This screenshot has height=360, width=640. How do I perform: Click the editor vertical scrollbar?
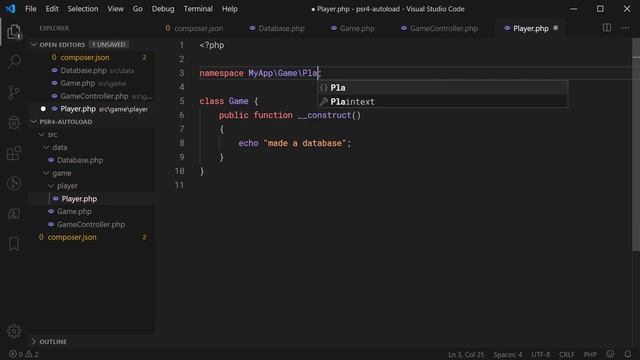pyautogui.click(x=636, y=145)
